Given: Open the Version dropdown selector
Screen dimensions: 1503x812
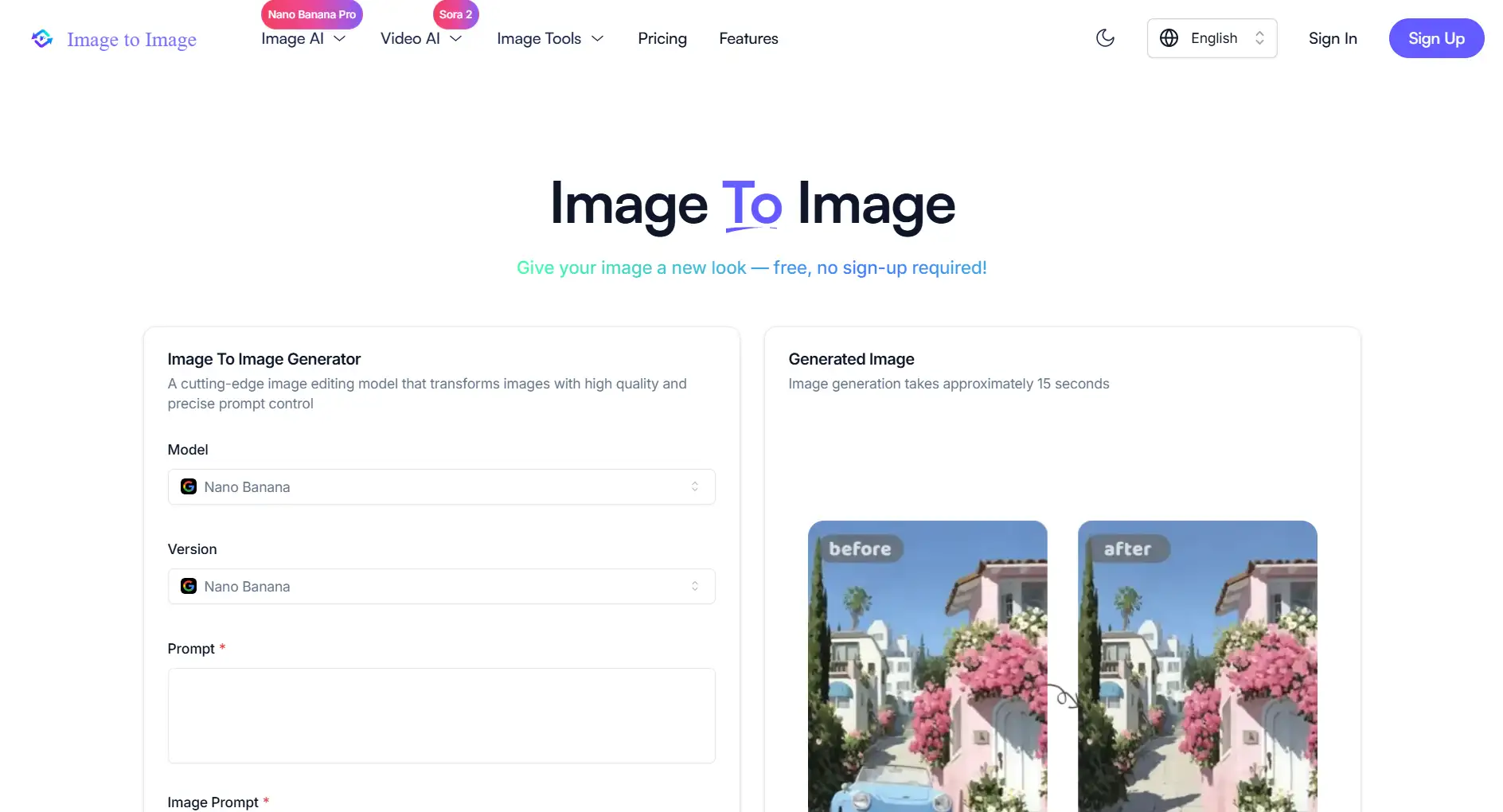Looking at the screenshot, I should click(441, 586).
